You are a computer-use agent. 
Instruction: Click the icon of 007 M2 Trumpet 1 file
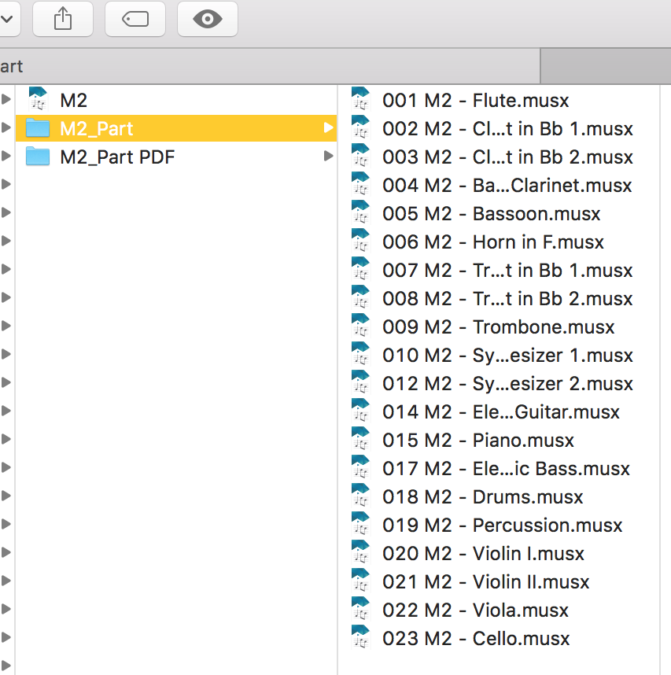click(361, 269)
